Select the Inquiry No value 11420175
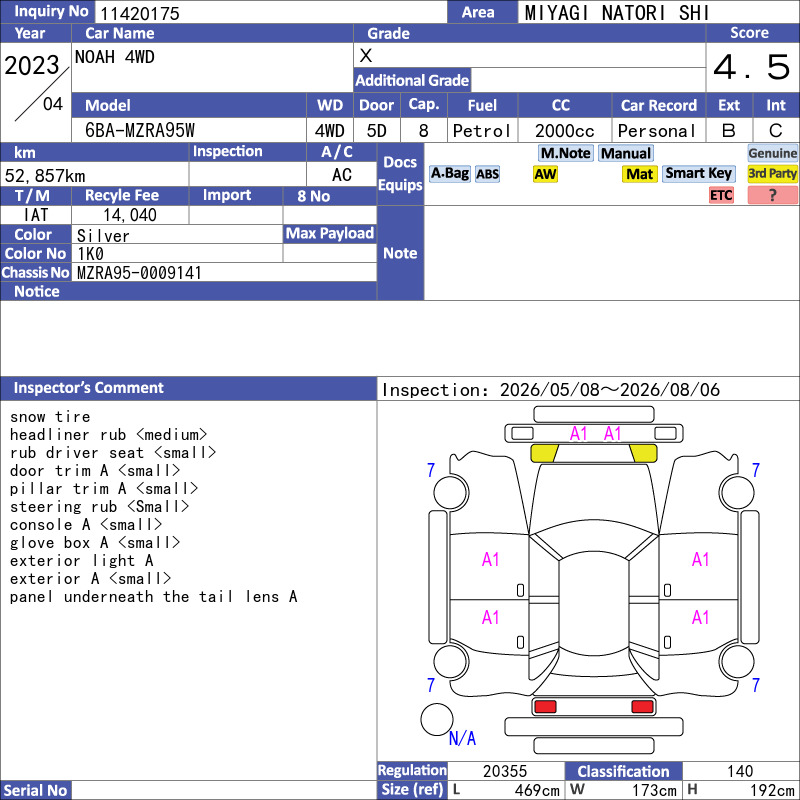The height and width of the screenshot is (800, 800). tap(140, 13)
